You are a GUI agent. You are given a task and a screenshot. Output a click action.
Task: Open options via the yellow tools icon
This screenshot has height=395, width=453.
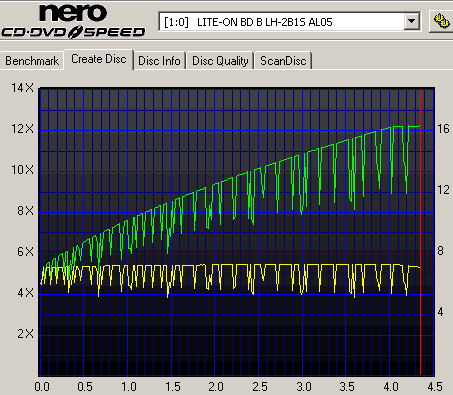coord(441,22)
